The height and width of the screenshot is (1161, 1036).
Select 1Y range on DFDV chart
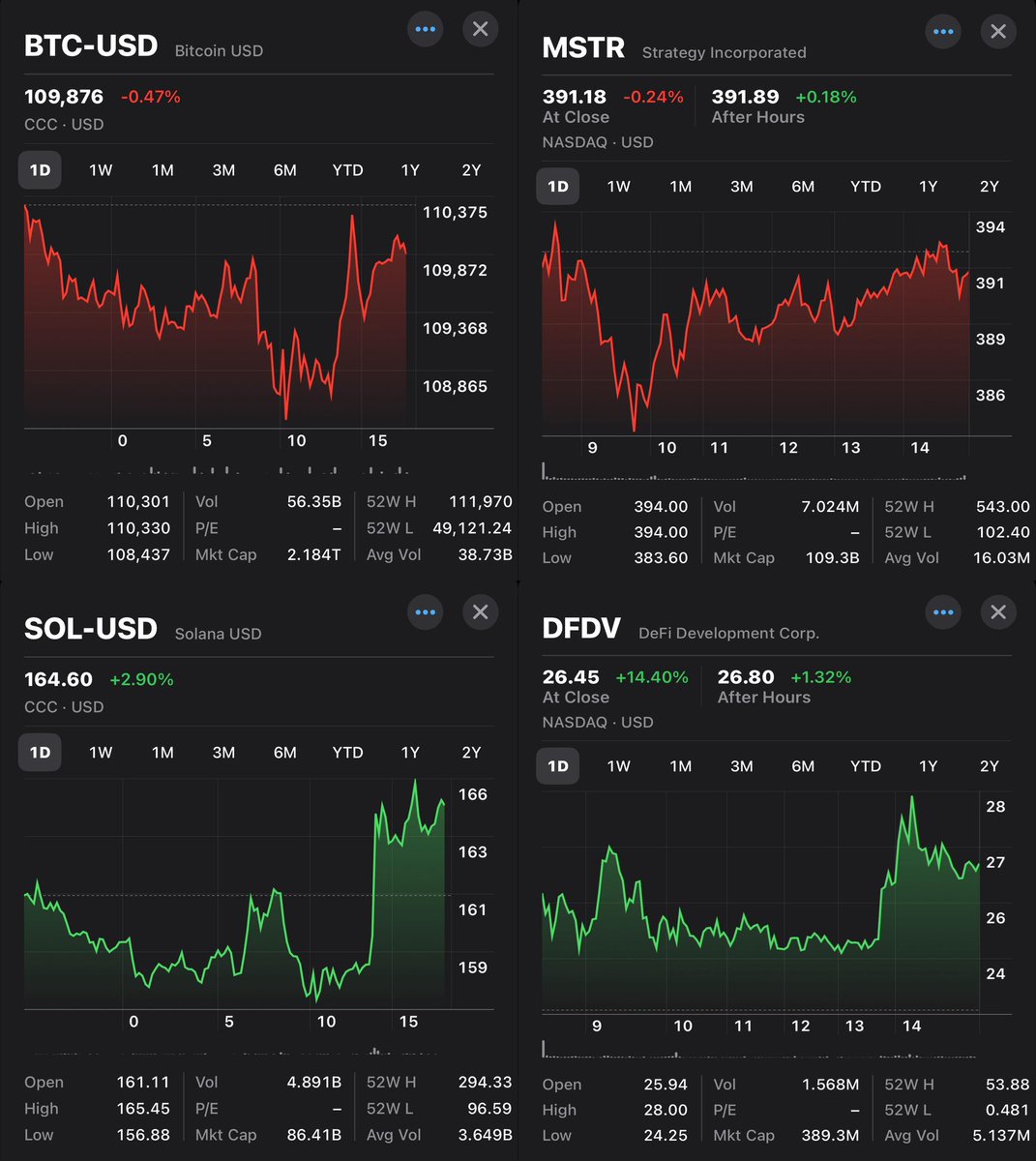[929, 765]
